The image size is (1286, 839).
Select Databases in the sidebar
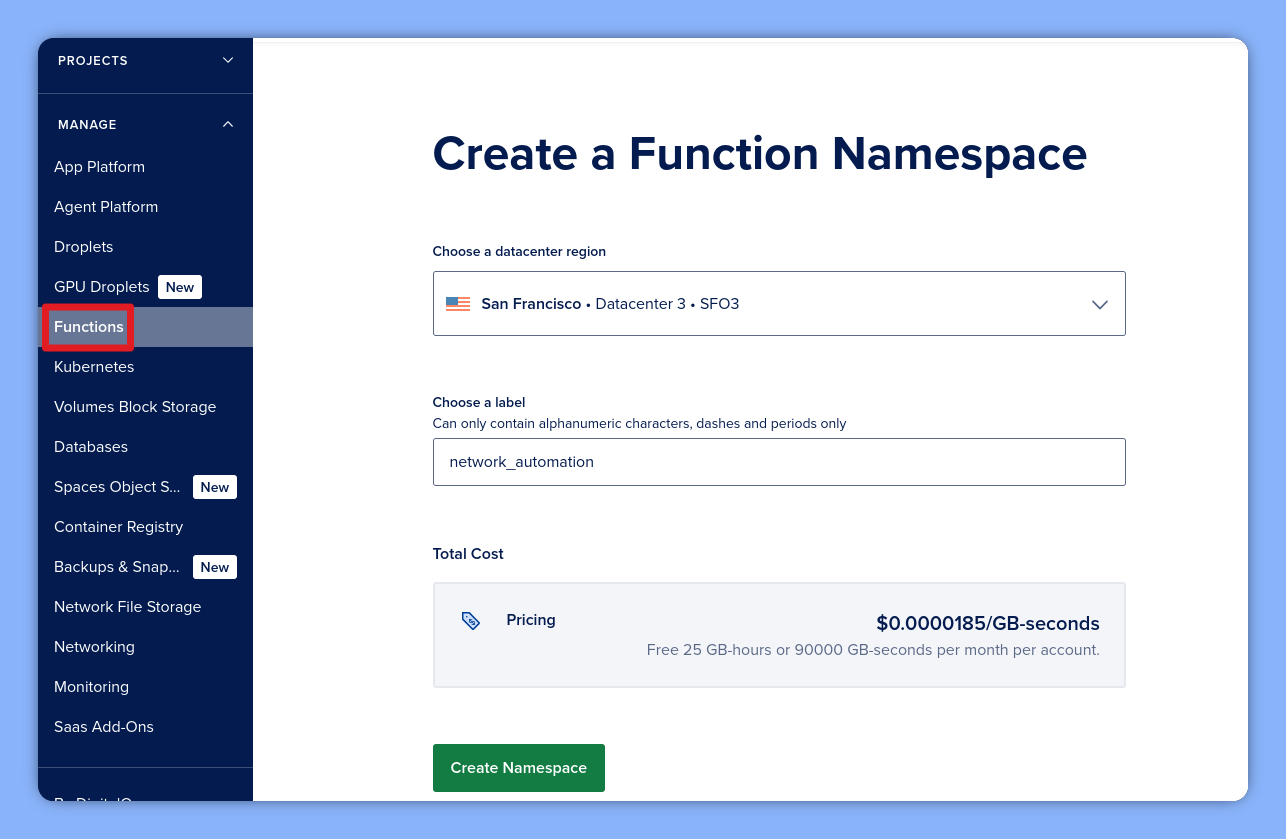90,446
